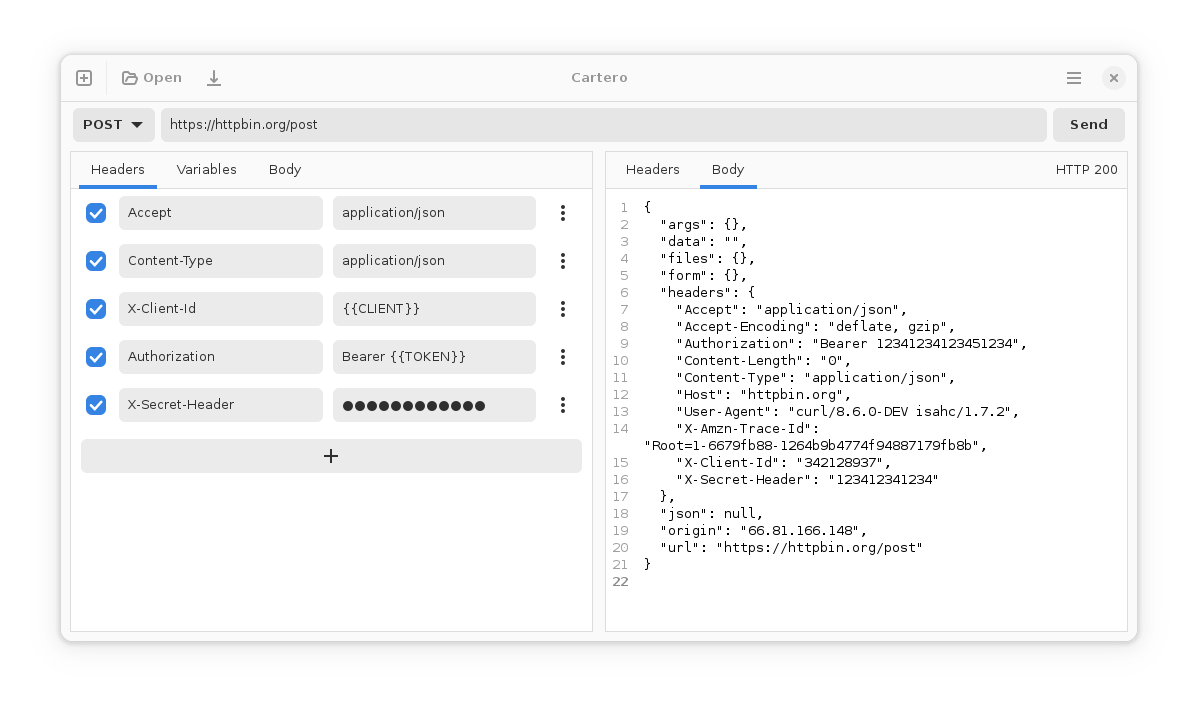Screen dimensions: 1198x708
Task: Disable the X-Client-Id header checkbox
Action: pos(96,309)
